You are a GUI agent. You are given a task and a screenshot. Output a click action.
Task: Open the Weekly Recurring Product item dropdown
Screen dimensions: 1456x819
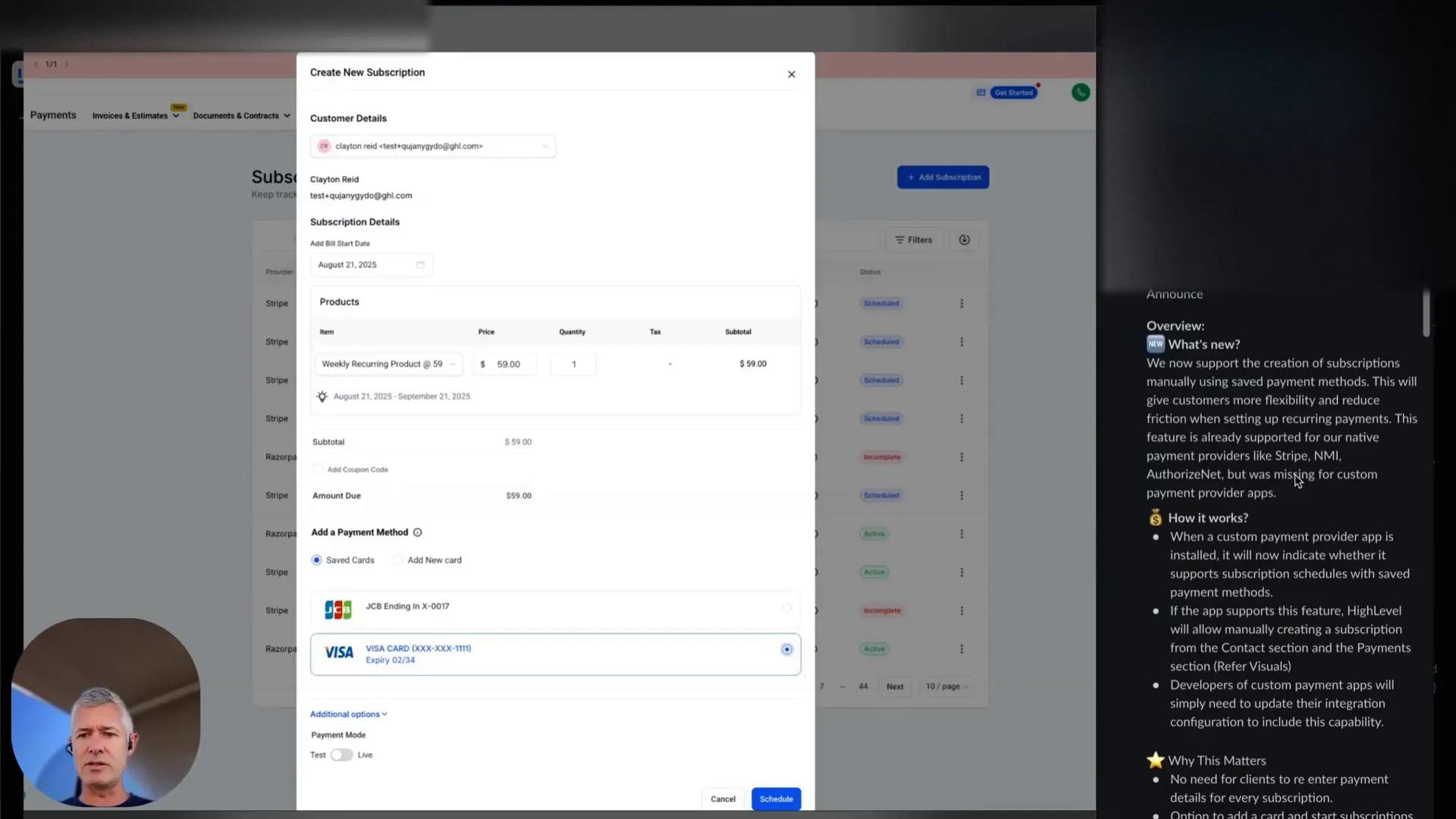388,364
